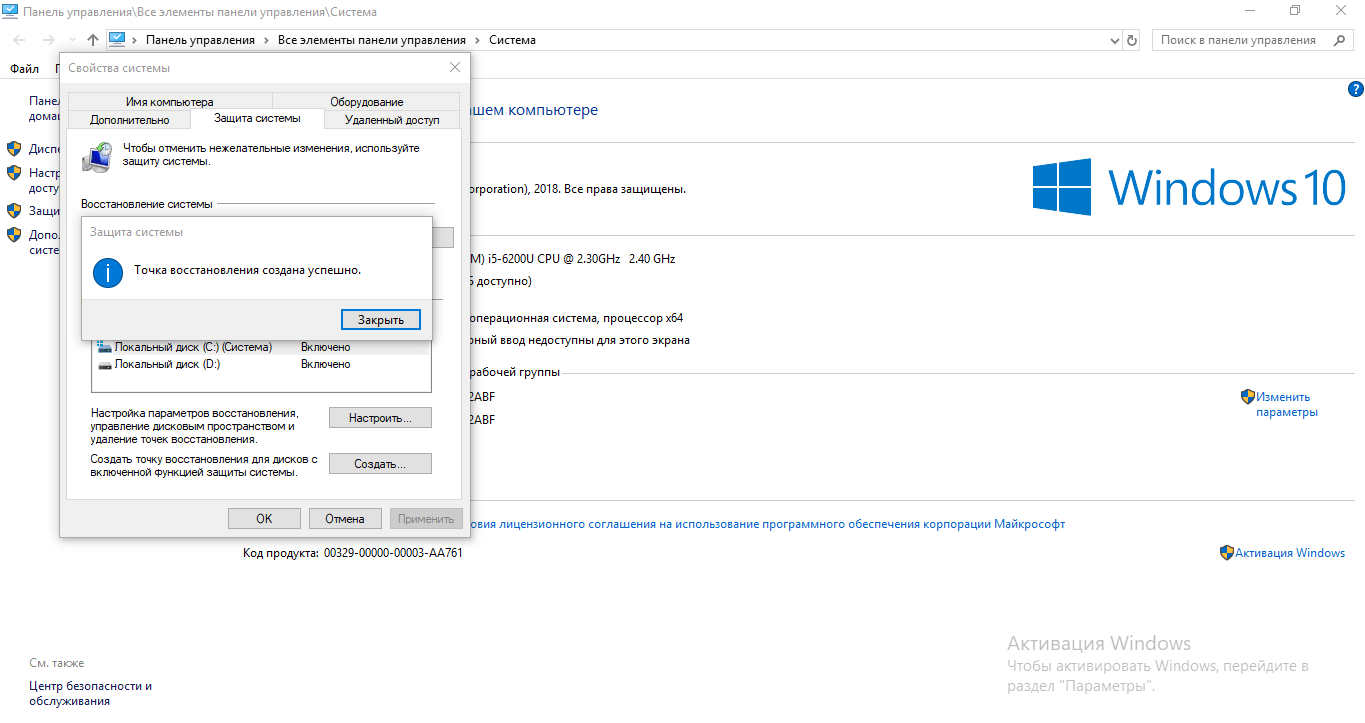The height and width of the screenshot is (723, 1365).
Task: Open the address bar history dropdown
Action: tap(1115, 40)
